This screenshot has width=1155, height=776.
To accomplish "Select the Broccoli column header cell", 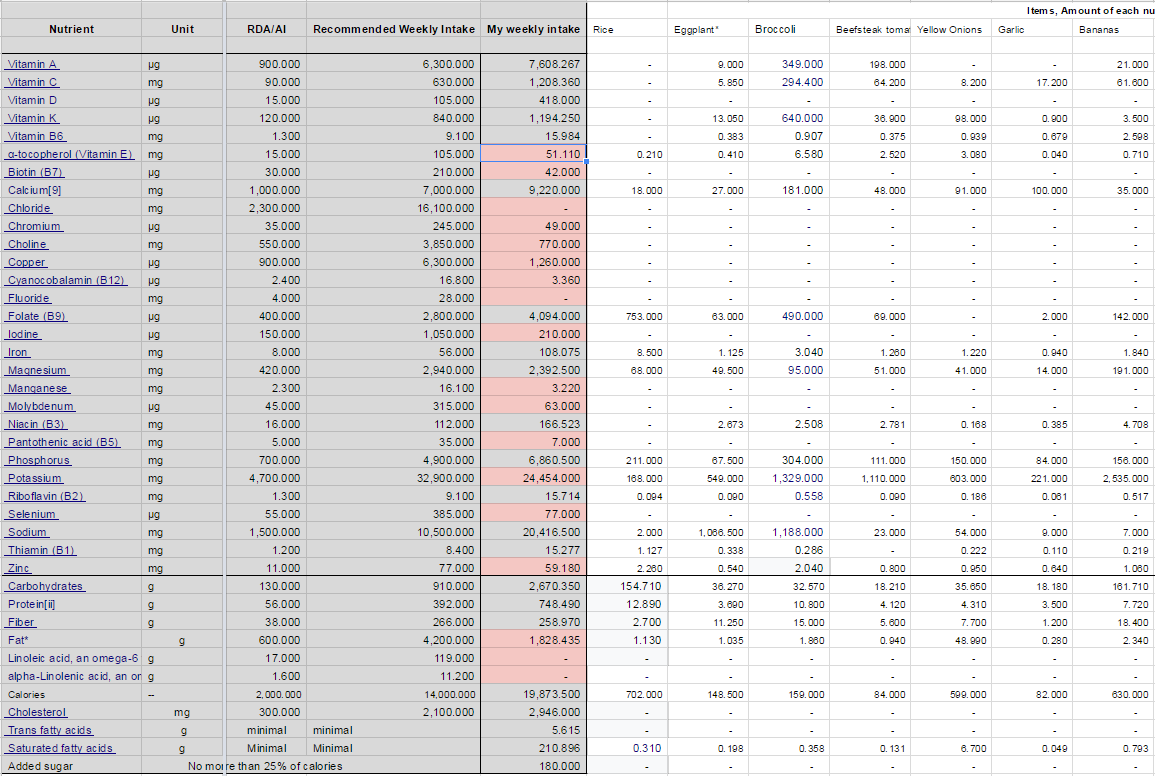I will pyautogui.click(x=788, y=29).
